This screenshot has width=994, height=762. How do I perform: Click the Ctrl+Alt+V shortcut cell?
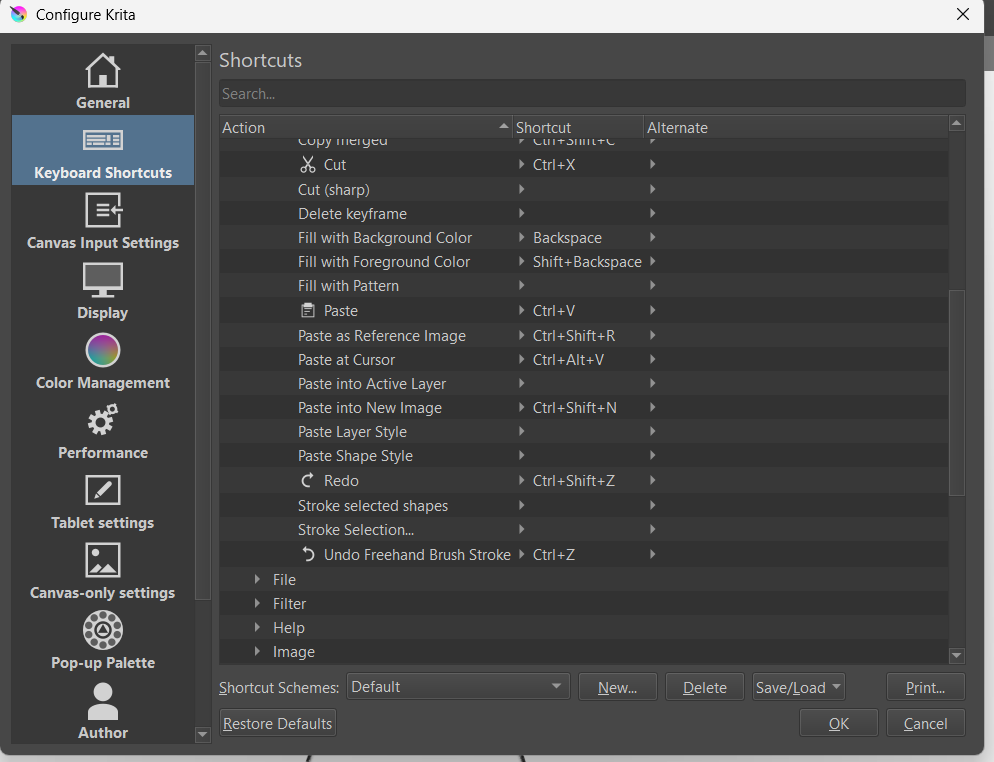568,359
